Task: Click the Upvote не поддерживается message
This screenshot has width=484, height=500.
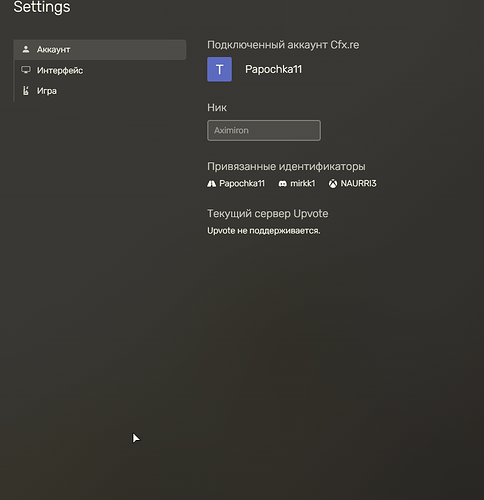Action: coord(264,231)
